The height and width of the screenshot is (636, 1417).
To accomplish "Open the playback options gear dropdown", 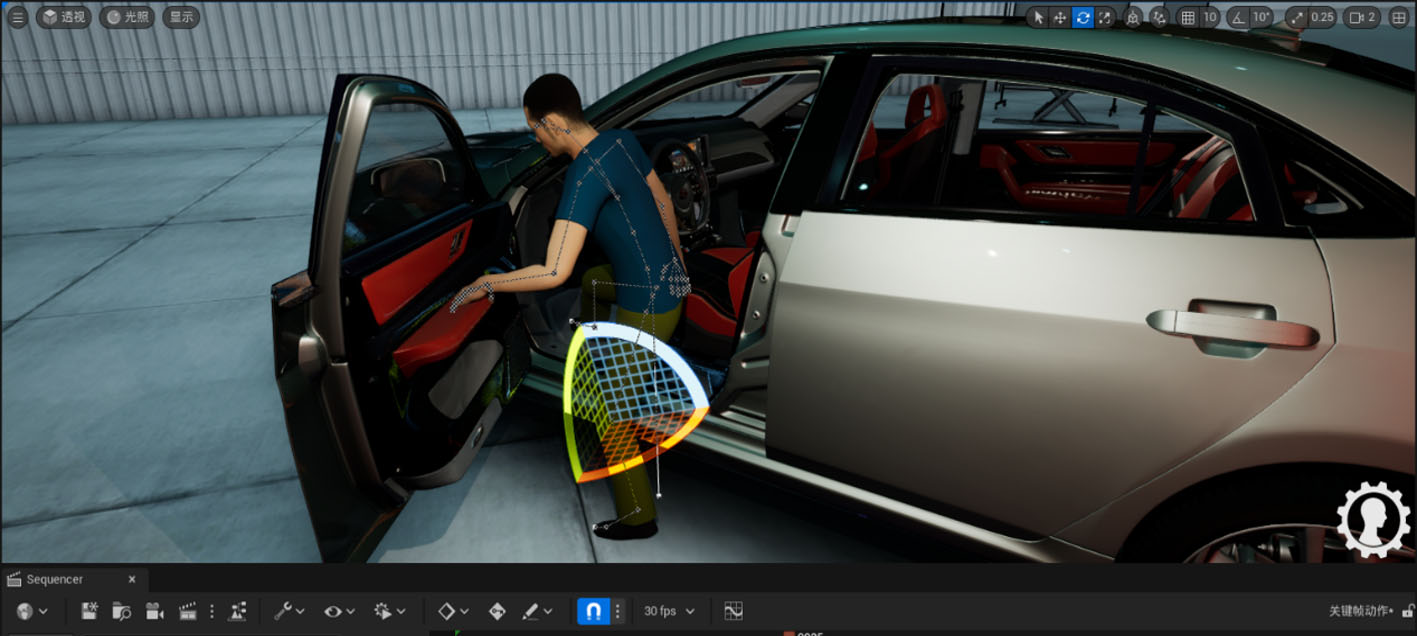I will click(390, 611).
